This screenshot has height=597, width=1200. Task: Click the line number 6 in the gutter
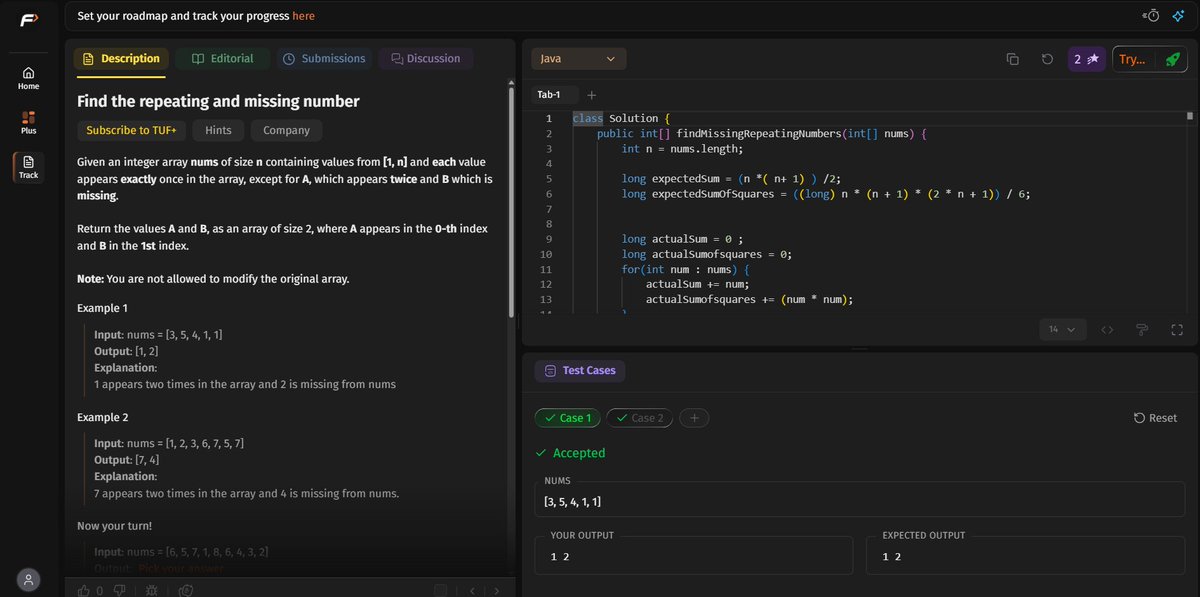[548, 194]
